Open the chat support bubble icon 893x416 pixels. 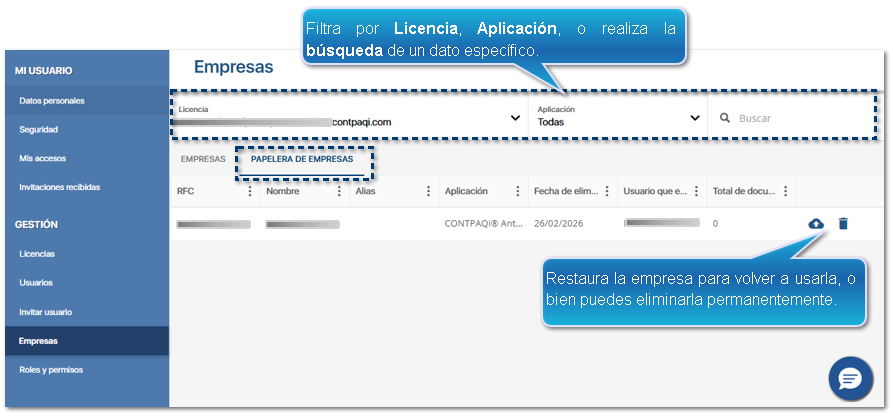tap(850, 378)
